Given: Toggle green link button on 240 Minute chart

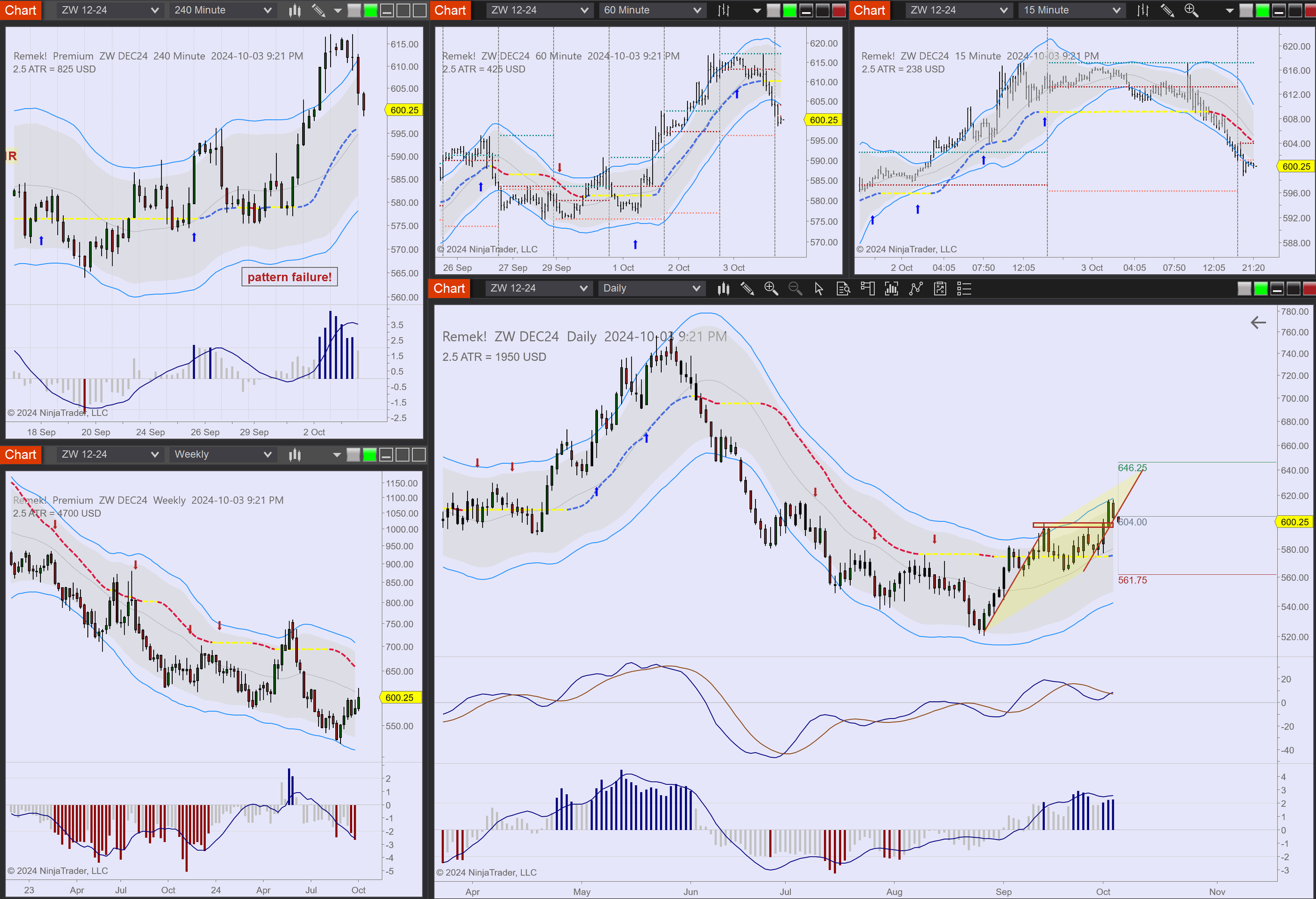Looking at the screenshot, I should pyautogui.click(x=371, y=10).
